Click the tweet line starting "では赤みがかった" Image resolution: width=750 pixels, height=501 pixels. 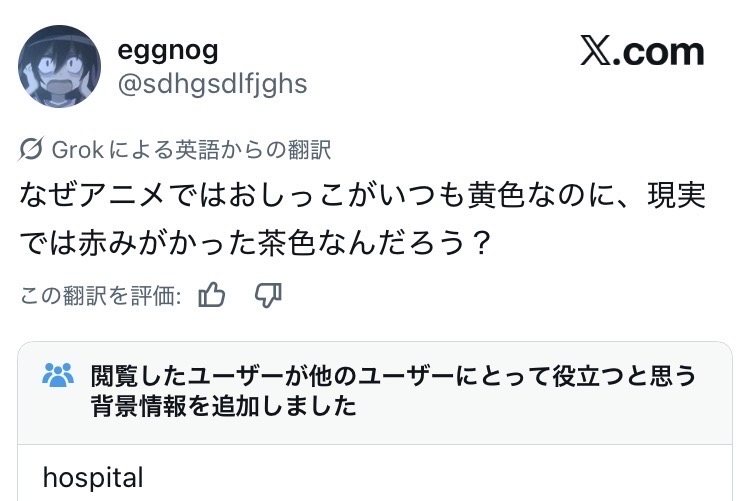pyautogui.click(x=255, y=244)
